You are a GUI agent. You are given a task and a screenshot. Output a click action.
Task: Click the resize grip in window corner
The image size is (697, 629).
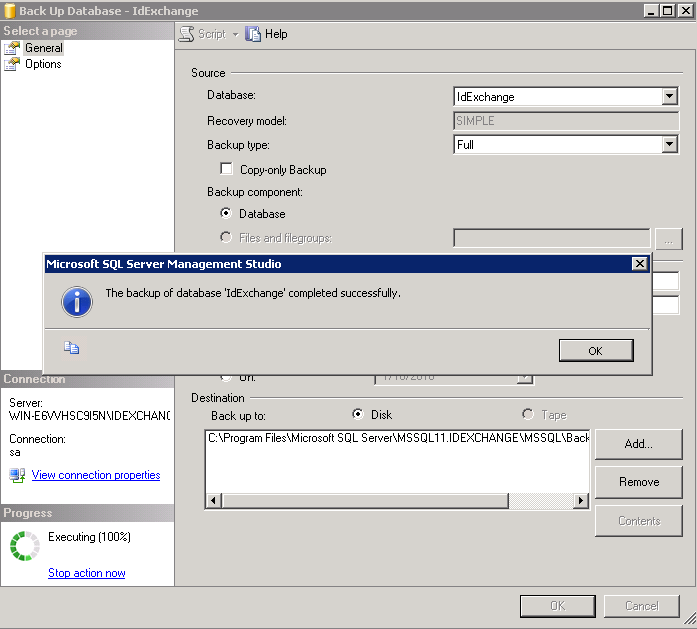click(x=689, y=618)
